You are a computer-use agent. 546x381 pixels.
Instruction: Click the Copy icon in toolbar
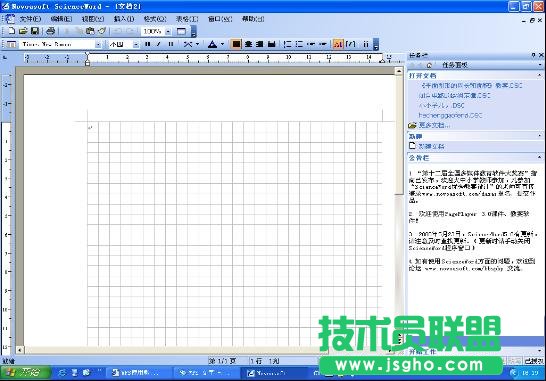point(78,31)
